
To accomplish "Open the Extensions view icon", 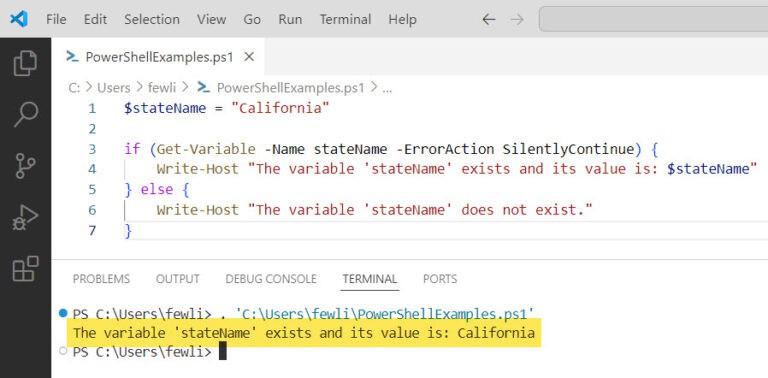I will tap(25, 268).
